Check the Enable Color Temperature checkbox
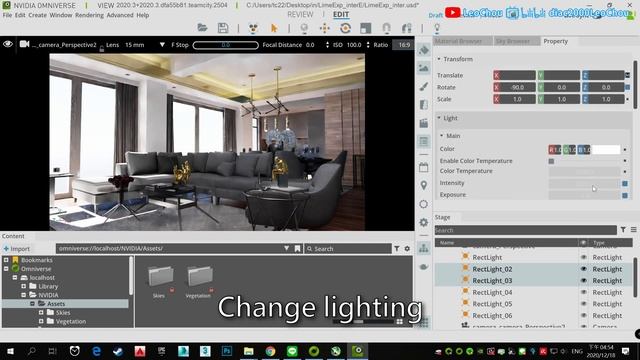This screenshot has height=360, width=640. click(551, 161)
